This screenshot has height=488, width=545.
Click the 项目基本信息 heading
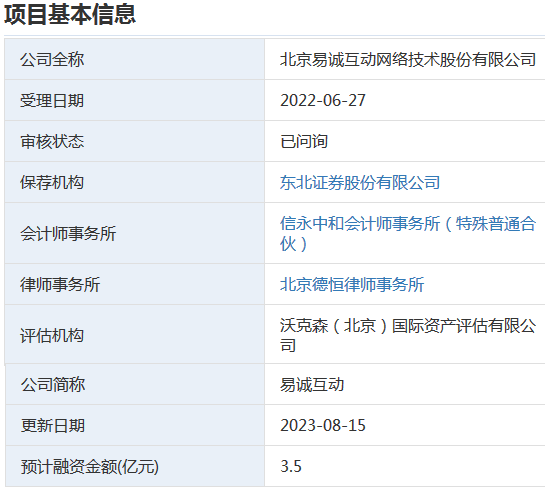click(x=70, y=15)
